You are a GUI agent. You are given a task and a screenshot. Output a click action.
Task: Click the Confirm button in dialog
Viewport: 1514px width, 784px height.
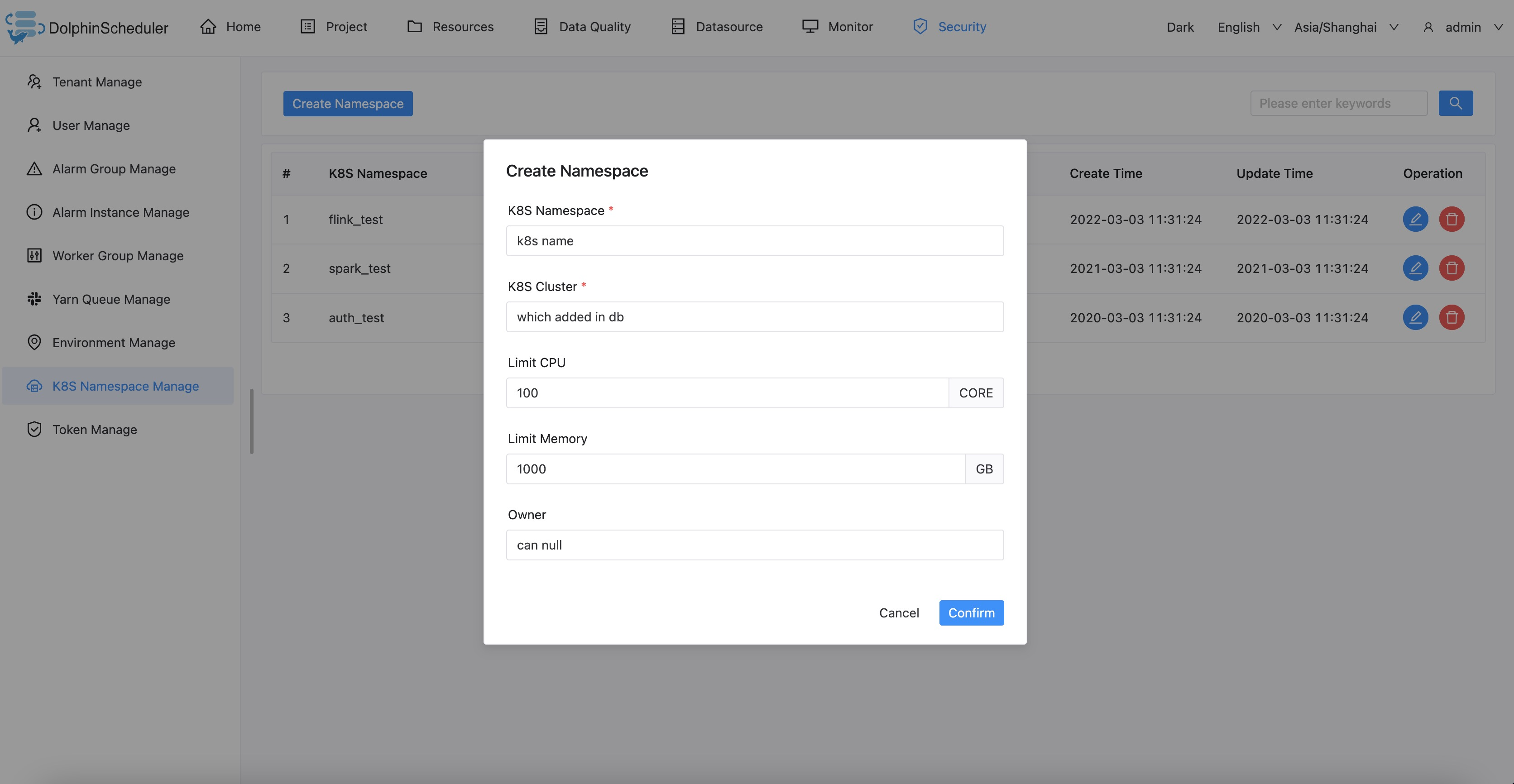point(971,613)
